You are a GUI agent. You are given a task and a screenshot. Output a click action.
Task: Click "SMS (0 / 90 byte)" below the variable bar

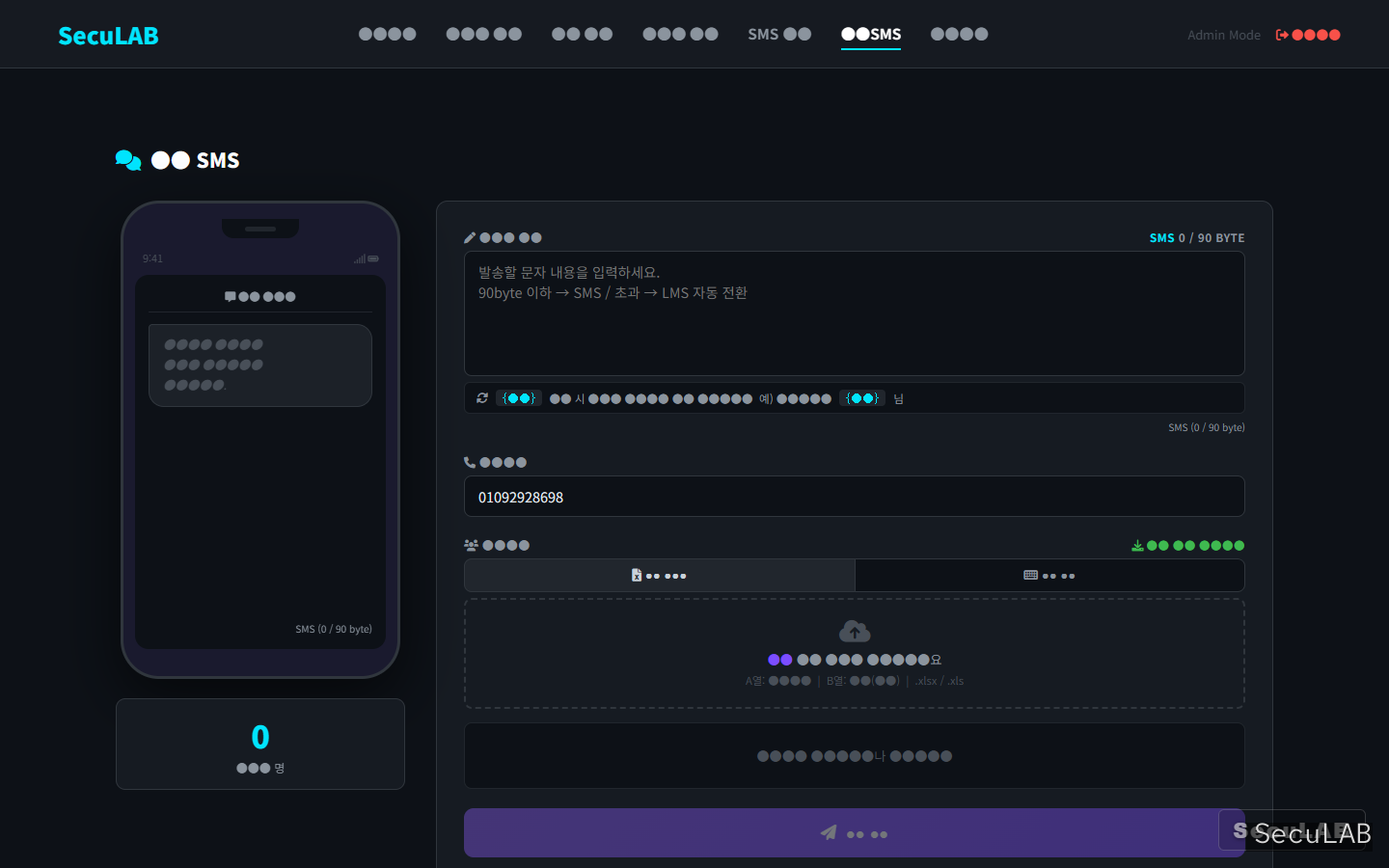(x=1207, y=427)
